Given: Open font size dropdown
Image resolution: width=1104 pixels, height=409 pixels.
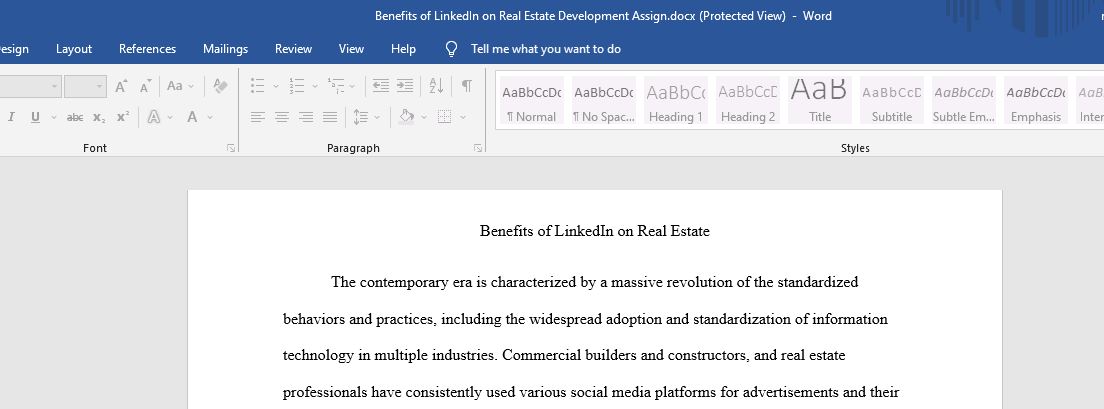Looking at the screenshot, I should pos(99,87).
